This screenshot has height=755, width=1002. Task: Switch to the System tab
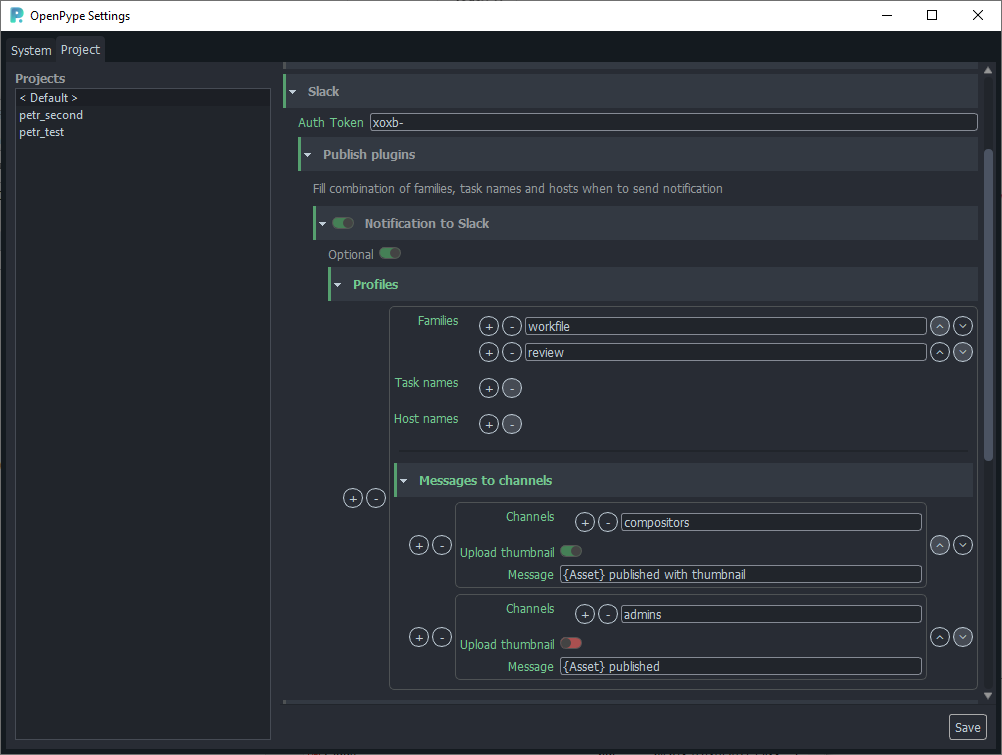pyautogui.click(x=30, y=49)
